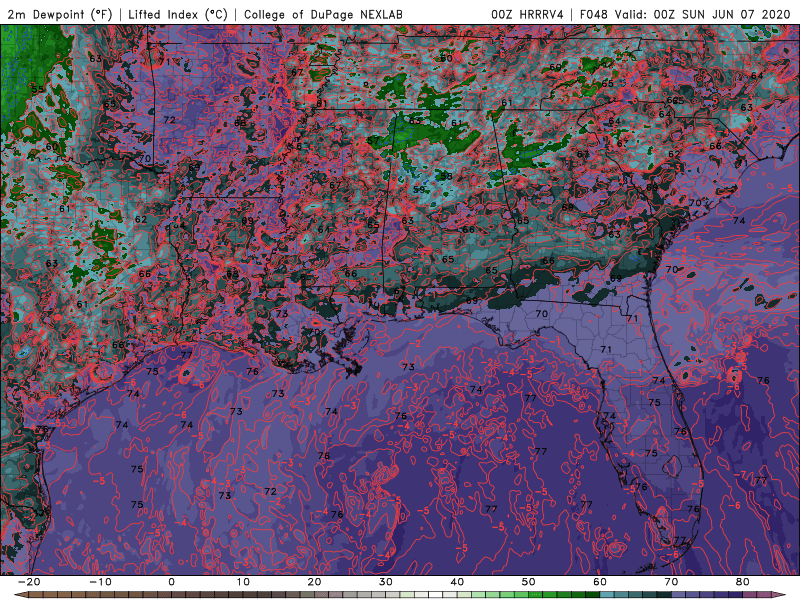Click the "00Z HRRRV4" model run label
The width and height of the screenshot is (800, 600).
point(527,14)
